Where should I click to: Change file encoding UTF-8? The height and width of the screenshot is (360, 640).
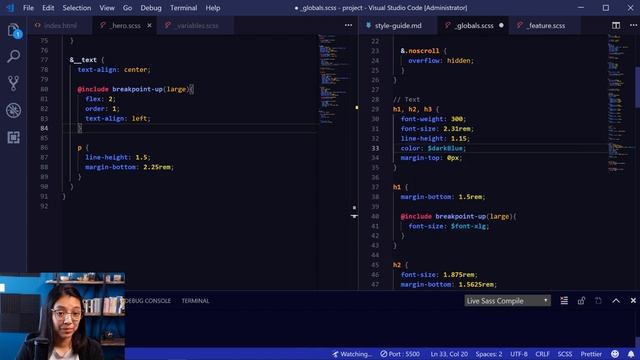(519, 354)
